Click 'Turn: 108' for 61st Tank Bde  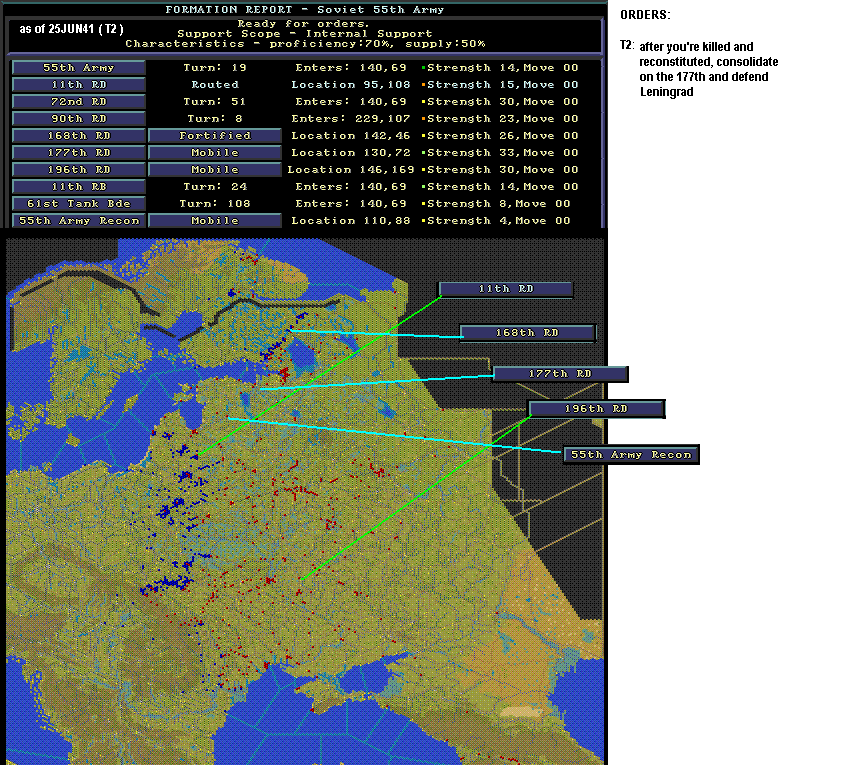click(215, 204)
